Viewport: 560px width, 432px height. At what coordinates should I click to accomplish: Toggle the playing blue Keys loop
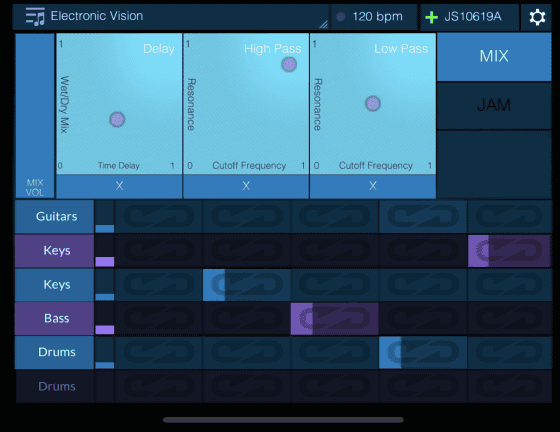coord(246,285)
